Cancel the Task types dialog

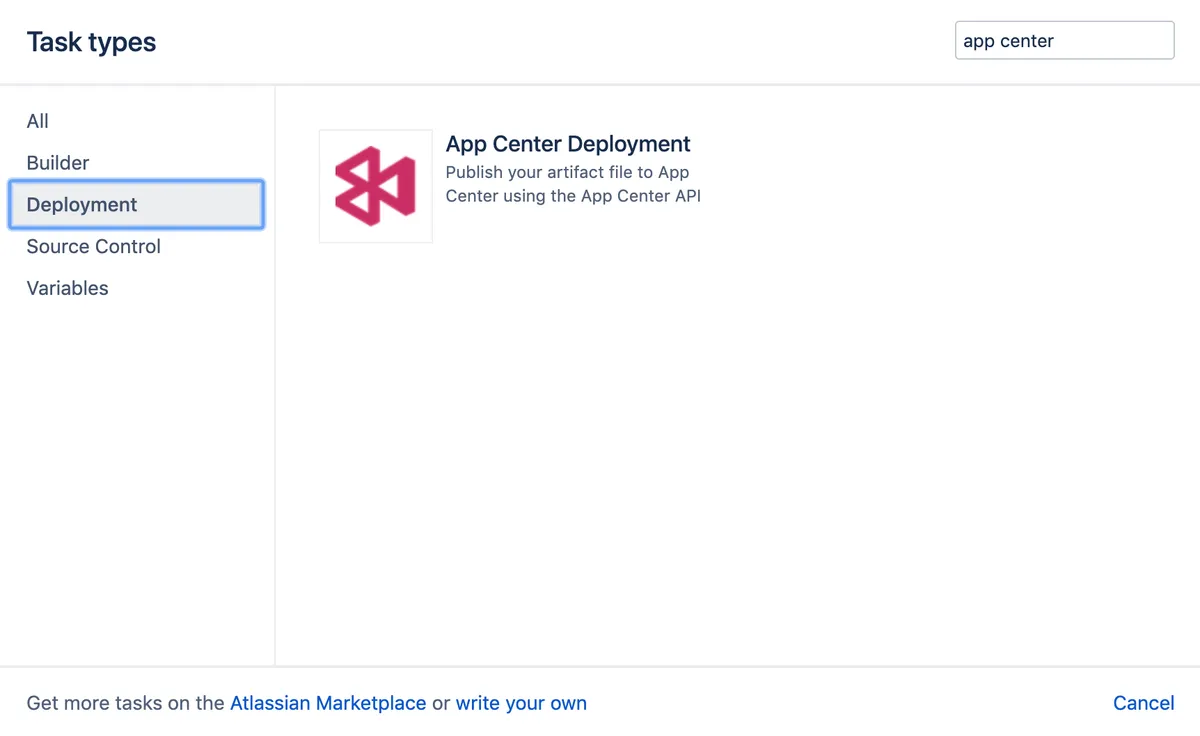pos(1143,703)
